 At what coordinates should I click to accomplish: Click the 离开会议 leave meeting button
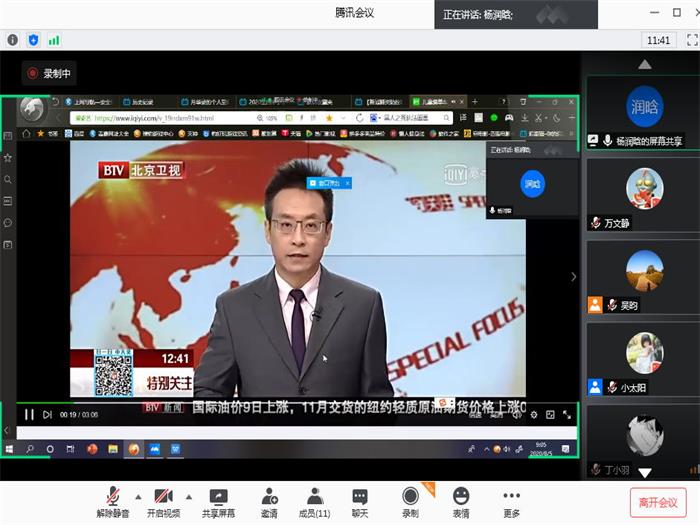pos(658,503)
